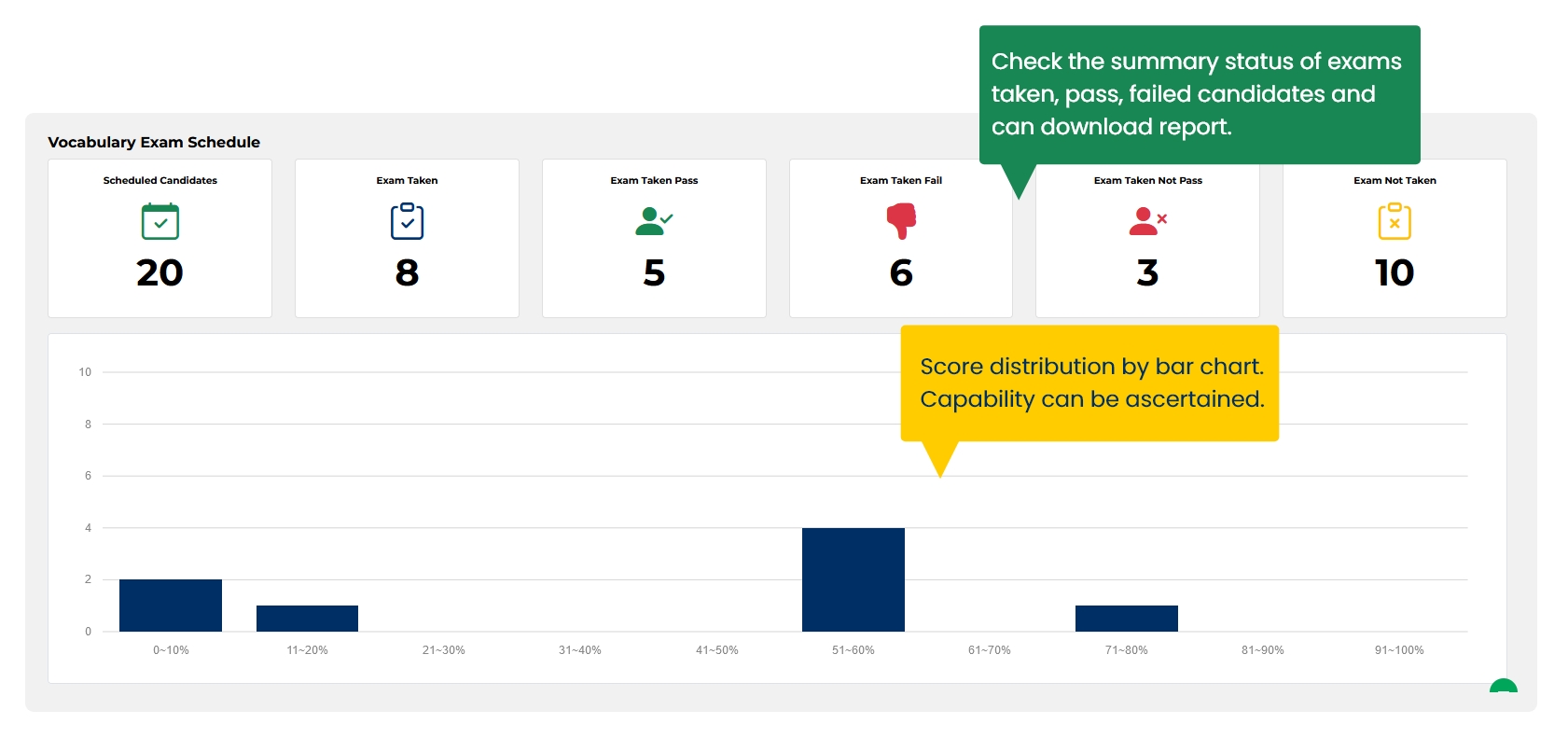Click the Vocabulary Exam Schedule heading
The height and width of the screenshot is (738, 1568).
coord(154,142)
